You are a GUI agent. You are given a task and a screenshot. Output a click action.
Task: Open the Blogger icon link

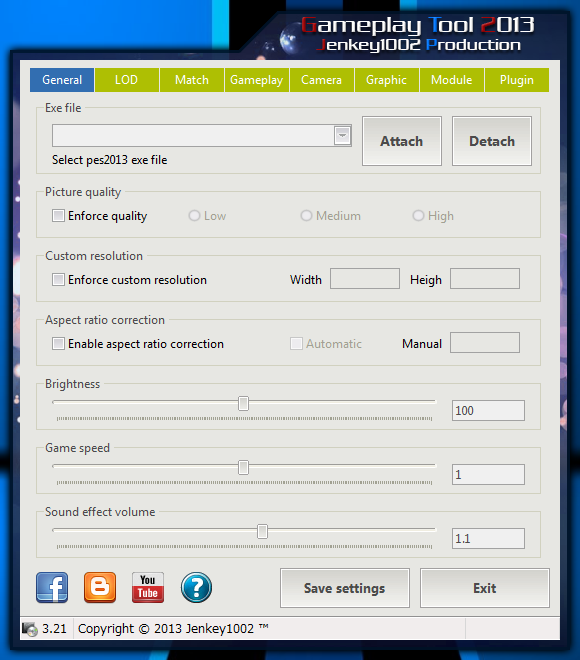(x=100, y=588)
